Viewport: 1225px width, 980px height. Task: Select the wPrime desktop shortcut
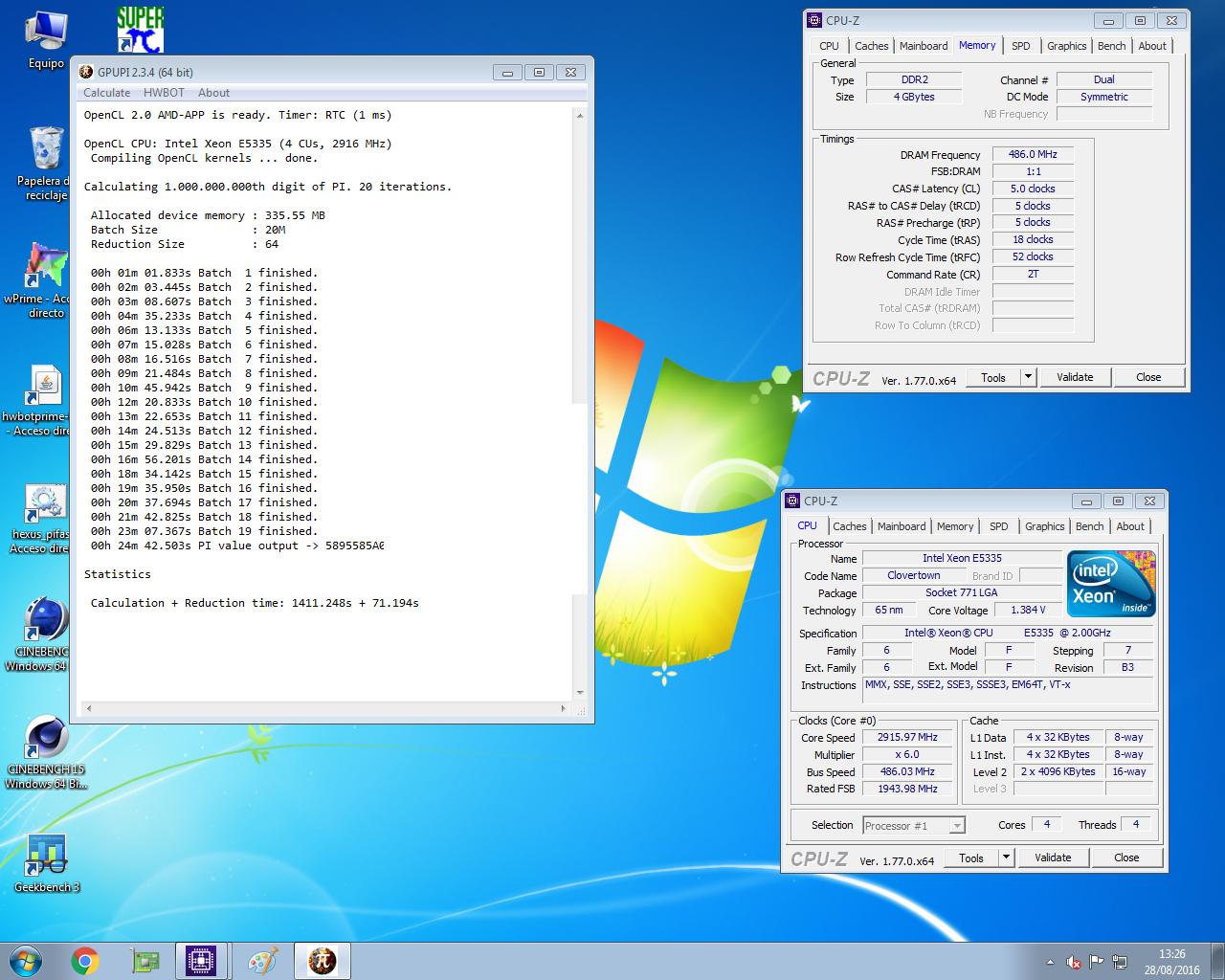coord(45,279)
